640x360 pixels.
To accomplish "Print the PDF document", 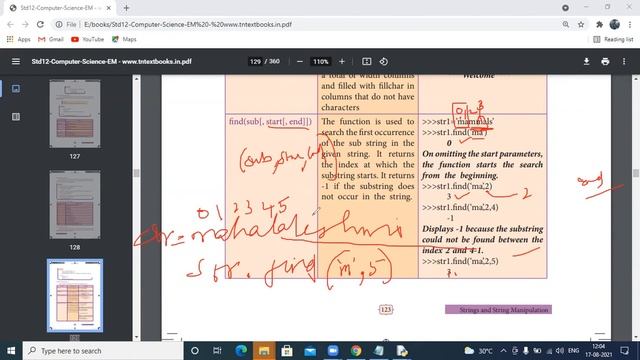I will pyautogui.click(x=605, y=61).
